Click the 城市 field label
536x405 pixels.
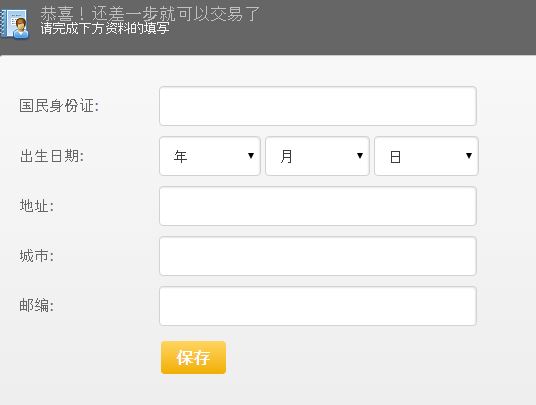37,256
